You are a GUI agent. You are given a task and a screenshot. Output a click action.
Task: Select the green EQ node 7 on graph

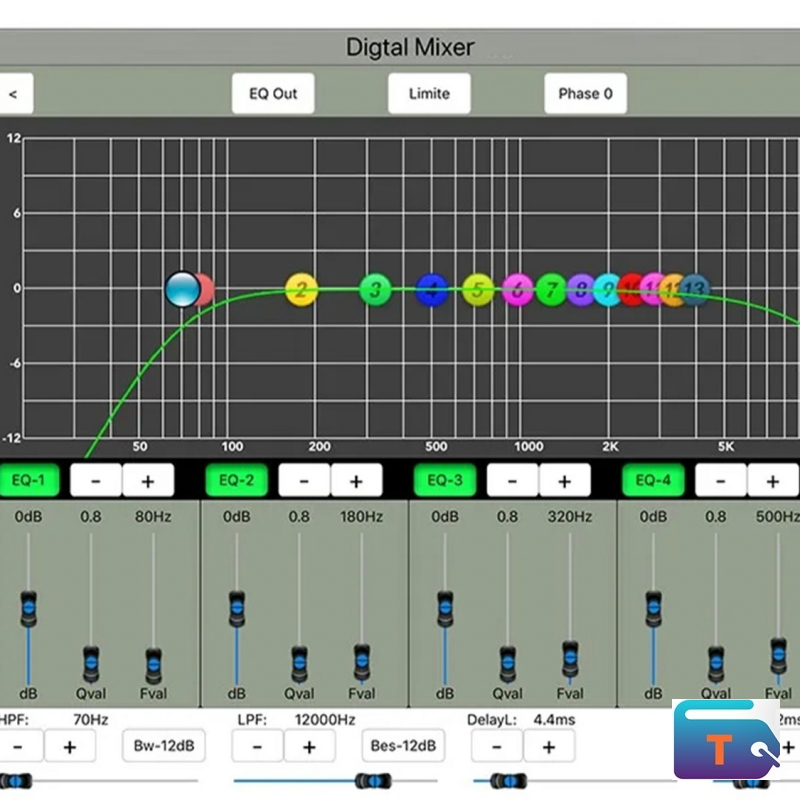pyautogui.click(x=551, y=290)
